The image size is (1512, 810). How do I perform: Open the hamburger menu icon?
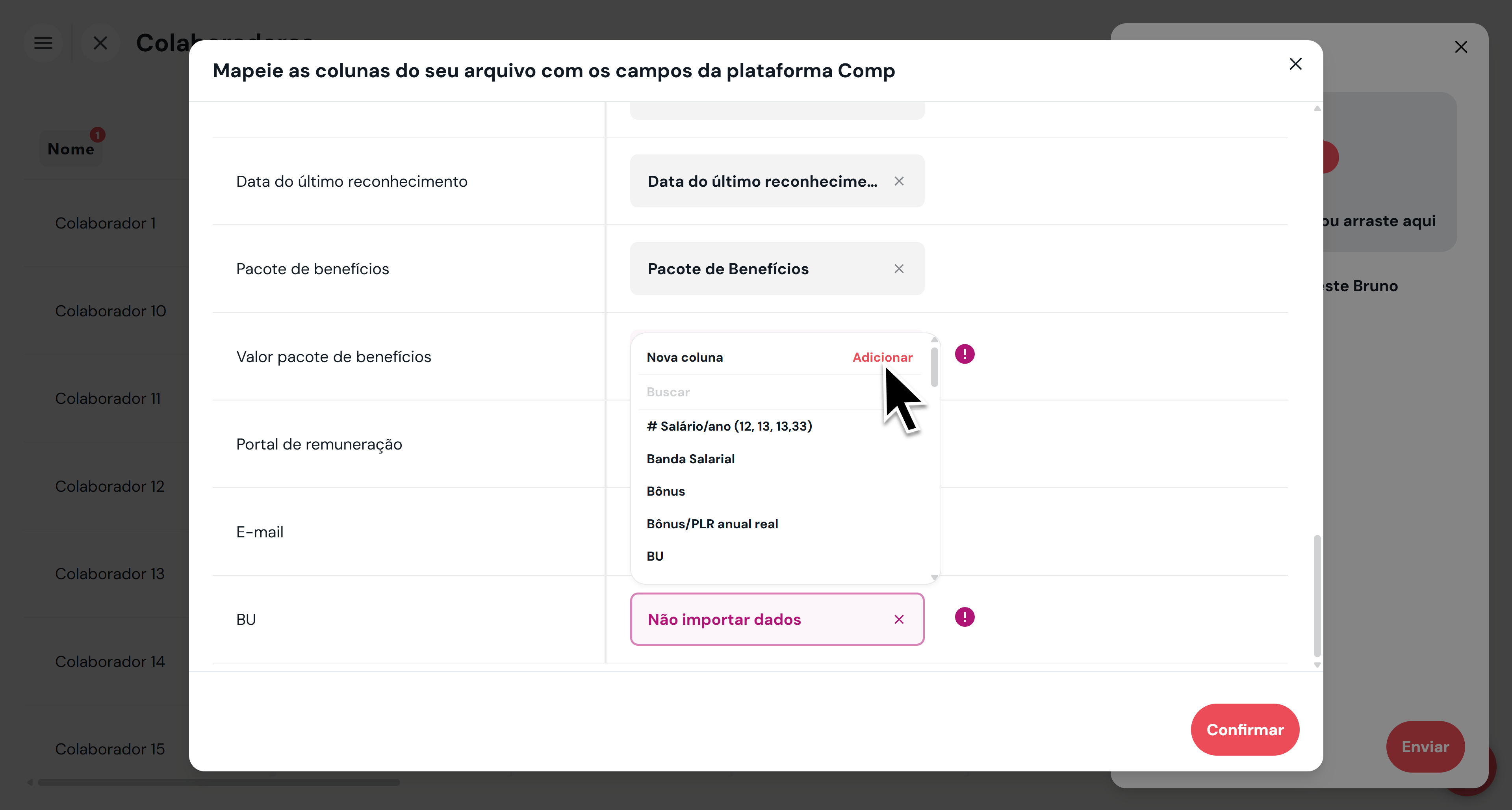(x=43, y=43)
